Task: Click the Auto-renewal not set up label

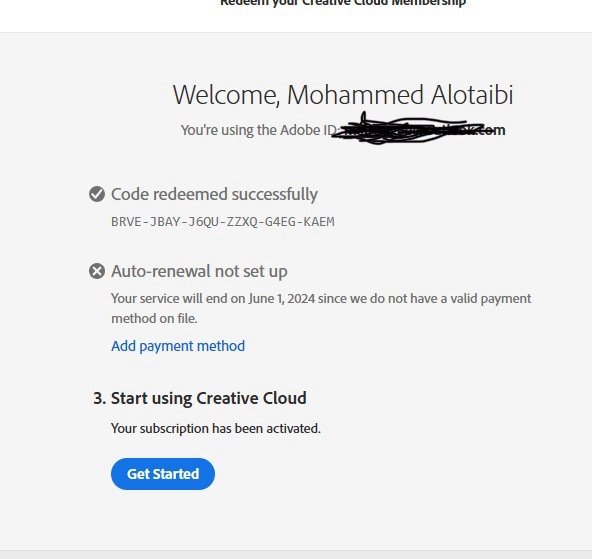Action: 199,271
